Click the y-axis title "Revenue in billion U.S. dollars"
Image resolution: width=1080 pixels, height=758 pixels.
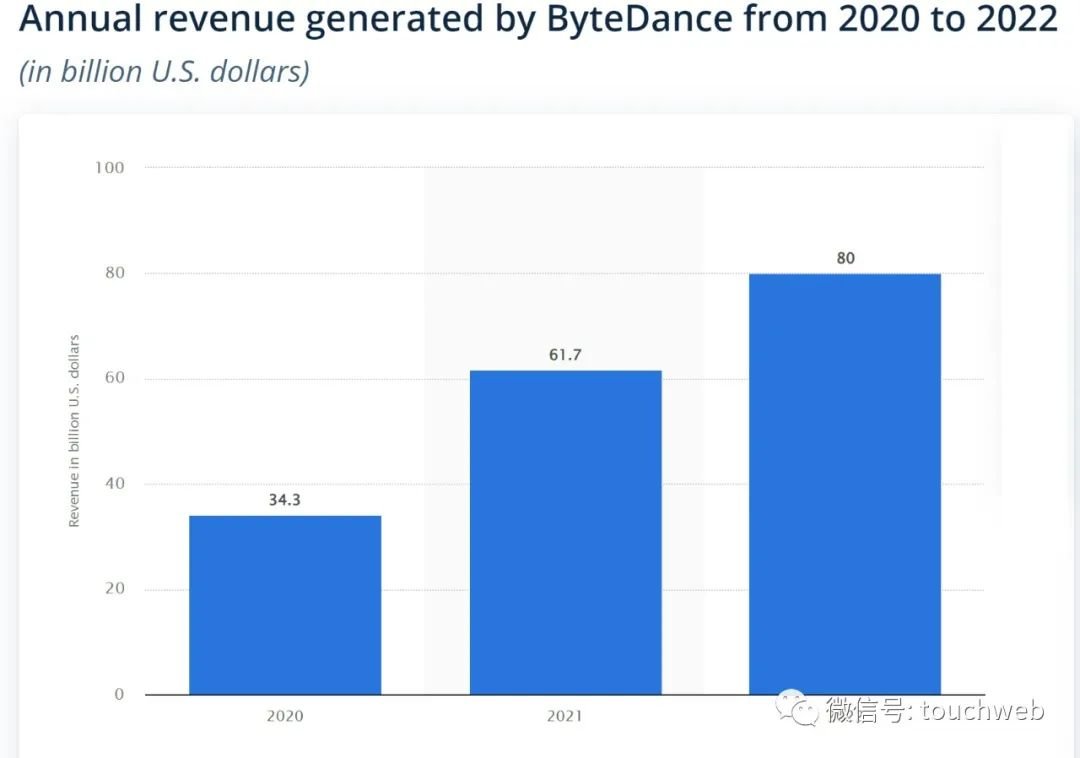click(x=74, y=431)
